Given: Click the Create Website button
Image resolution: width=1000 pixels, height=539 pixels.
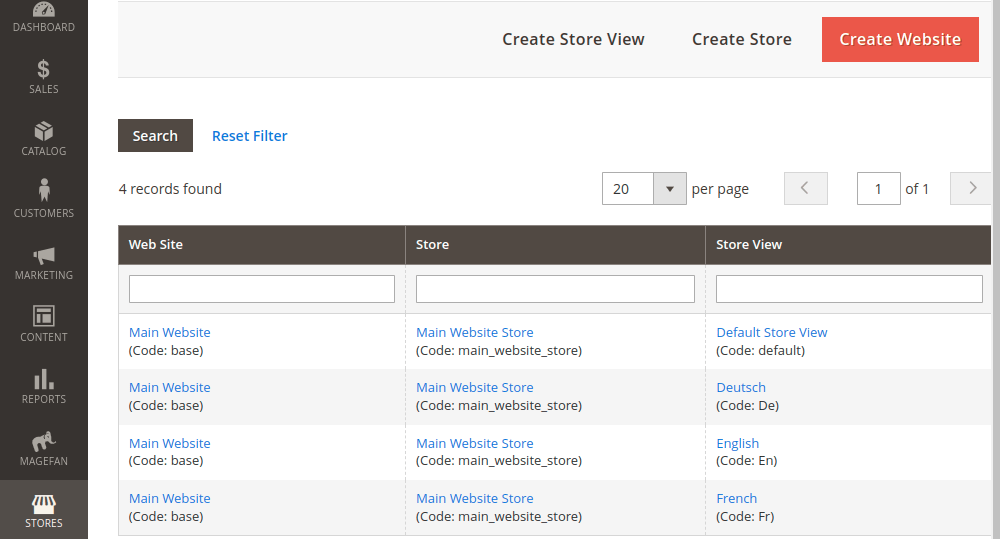Looking at the screenshot, I should click(x=900, y=39).
